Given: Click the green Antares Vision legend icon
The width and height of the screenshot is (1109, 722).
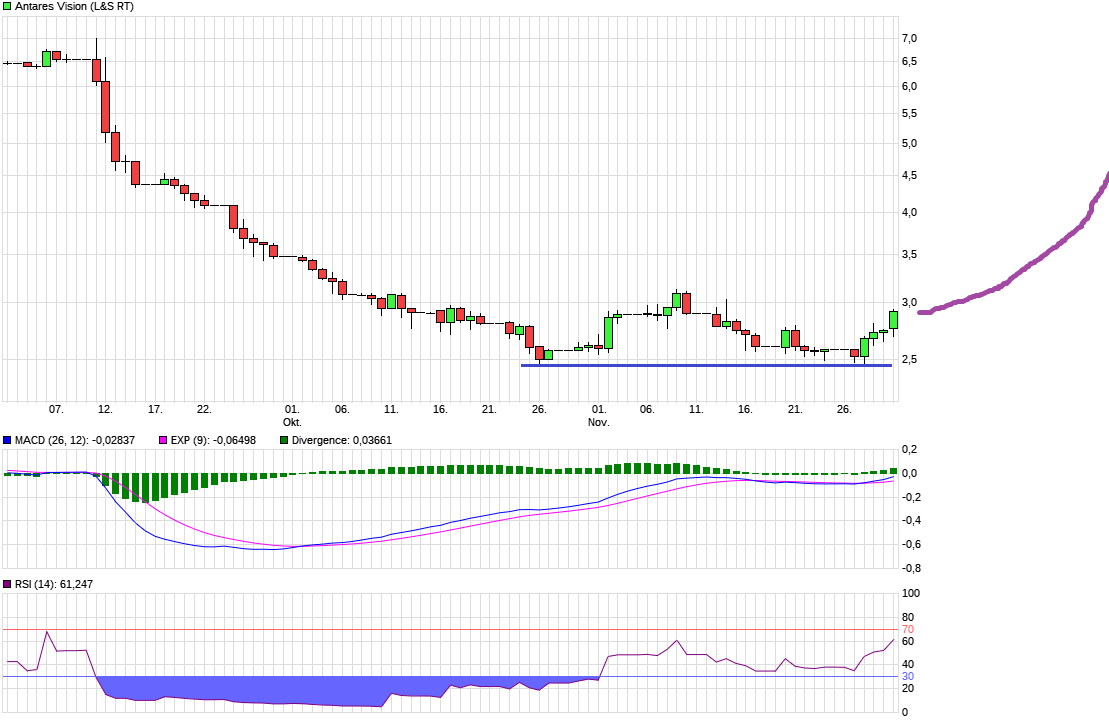Looking at the screenshot, I should (8, 7).
